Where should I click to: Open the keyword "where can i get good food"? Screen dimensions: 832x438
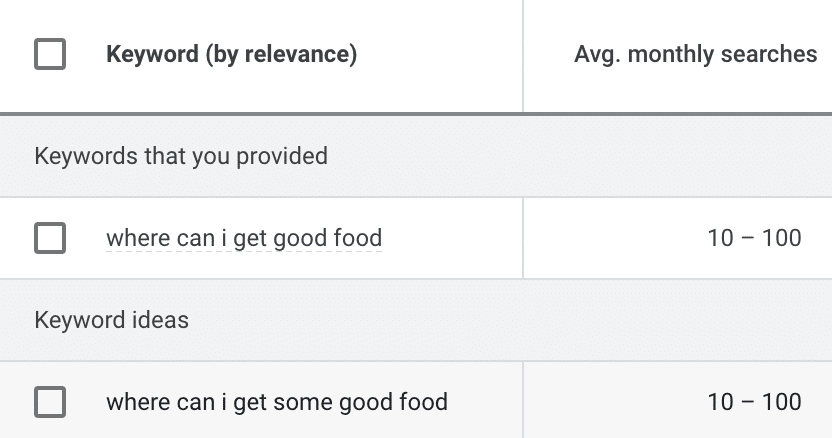pyautogui.click(x=244, y=238)
